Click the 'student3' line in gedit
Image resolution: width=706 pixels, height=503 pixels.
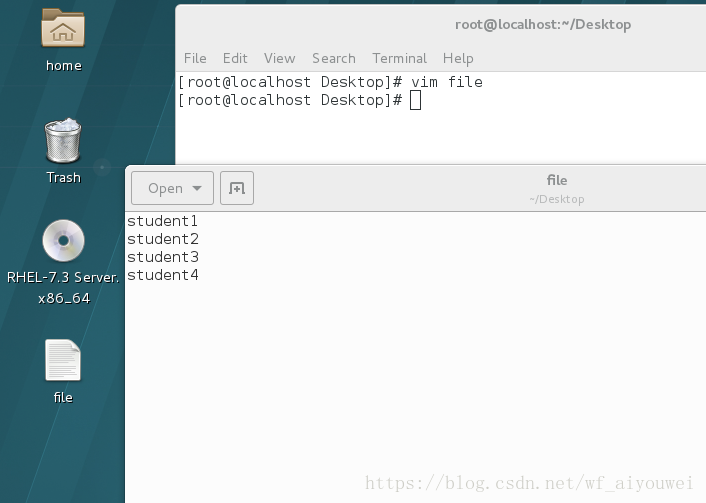click(x=163, y=257)
